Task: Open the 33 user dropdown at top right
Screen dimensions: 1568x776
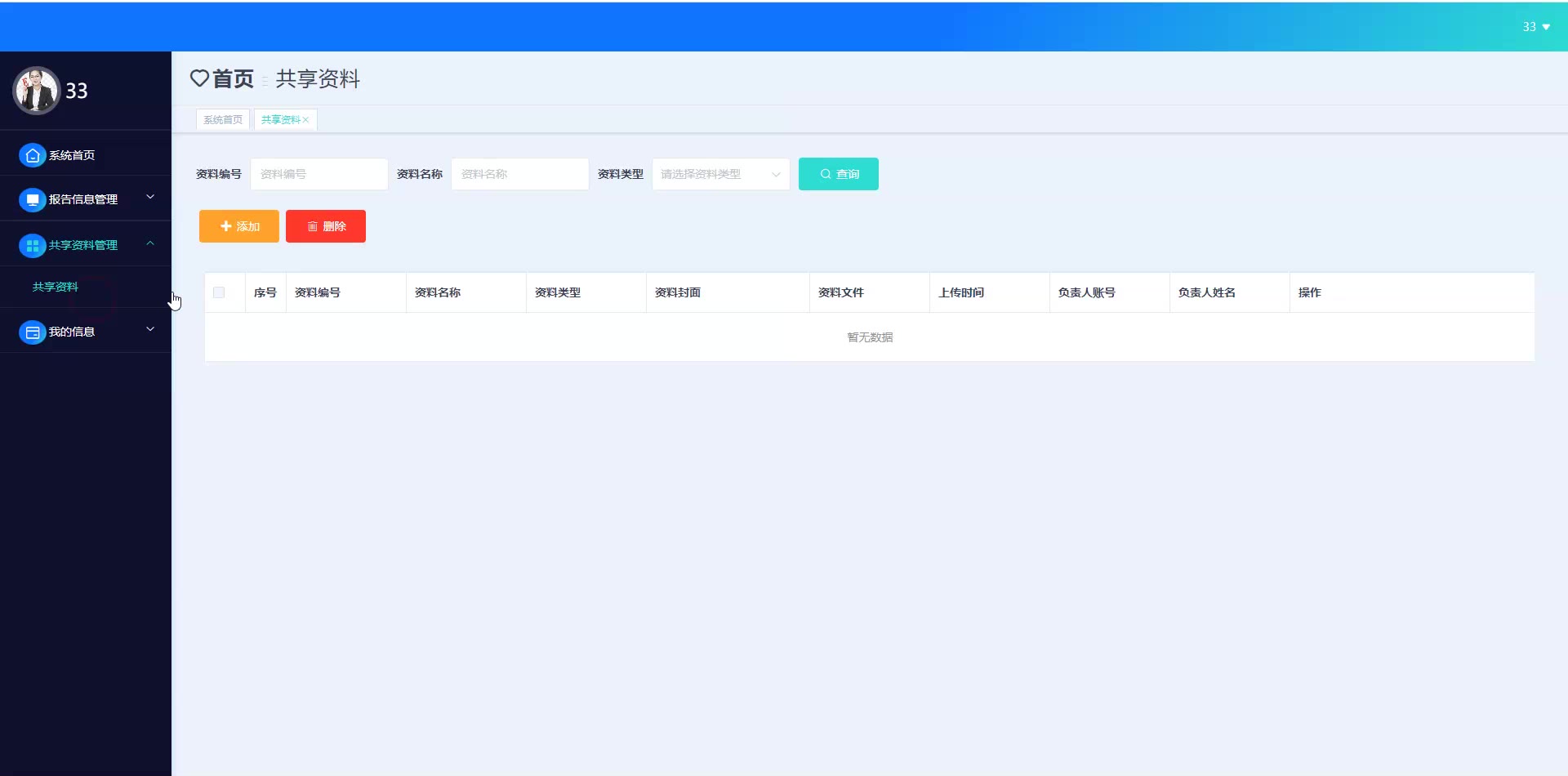Action: coord(1536,27)
